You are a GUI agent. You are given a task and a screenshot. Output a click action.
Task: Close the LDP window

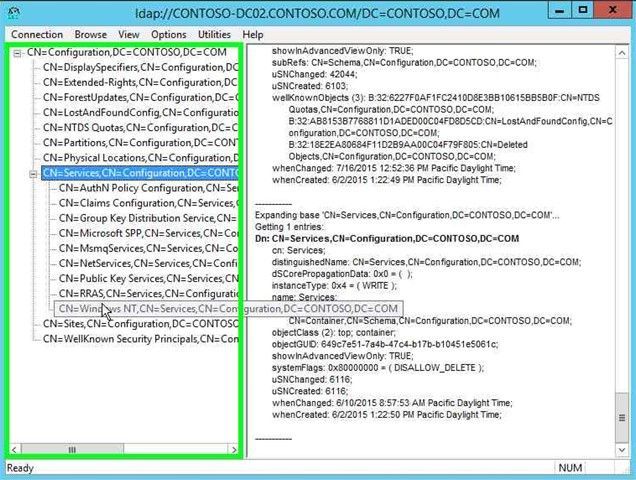612,10
